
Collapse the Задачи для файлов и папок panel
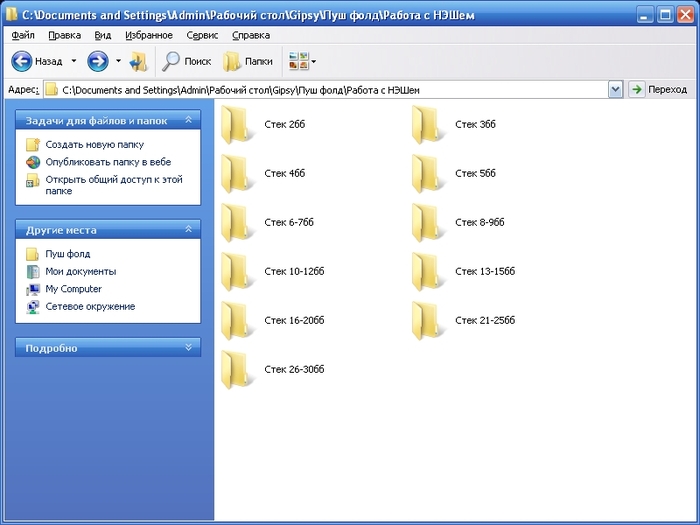[x=188, y=120]
